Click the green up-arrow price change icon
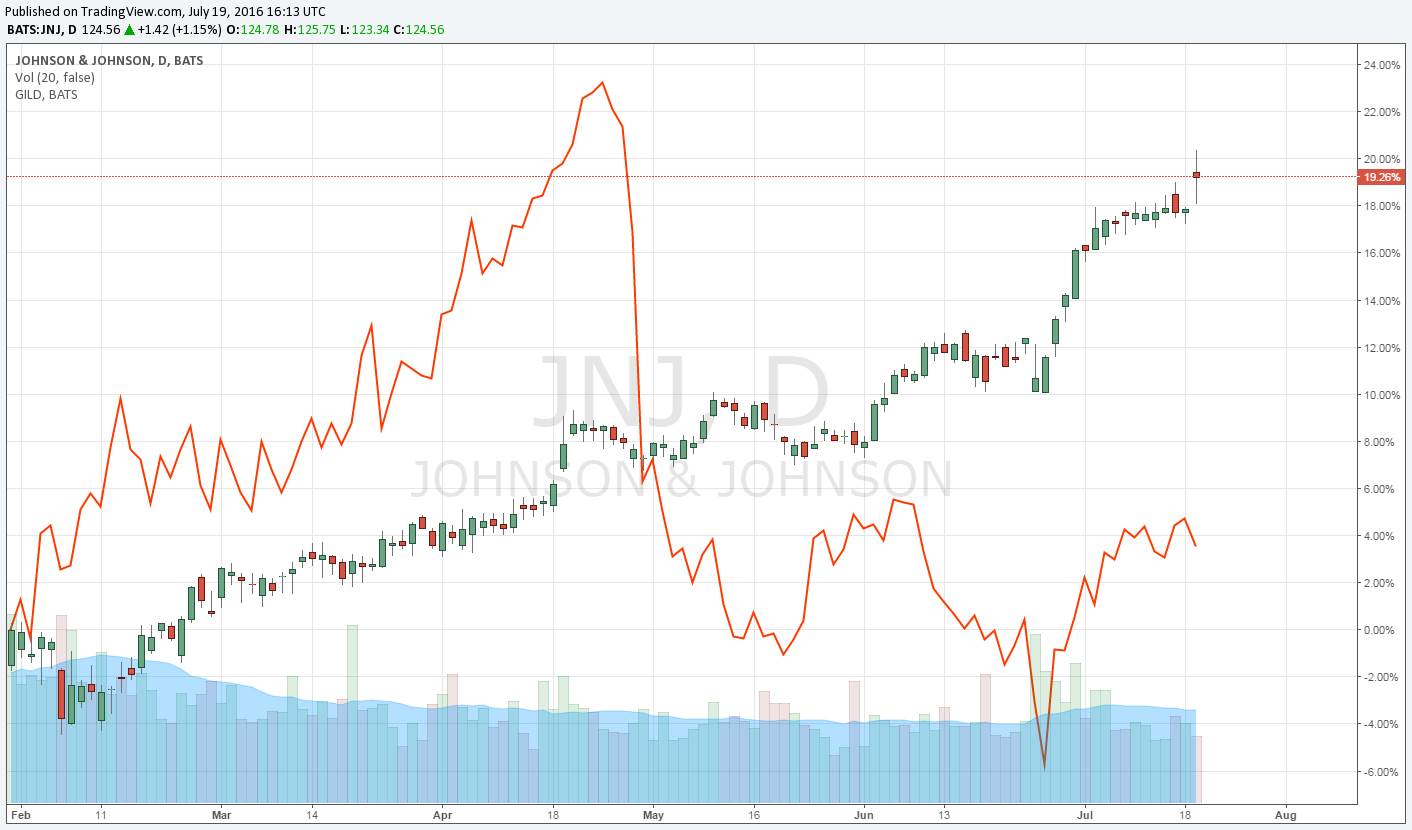Screen dimensions: 1412x830 pos(129,30)
